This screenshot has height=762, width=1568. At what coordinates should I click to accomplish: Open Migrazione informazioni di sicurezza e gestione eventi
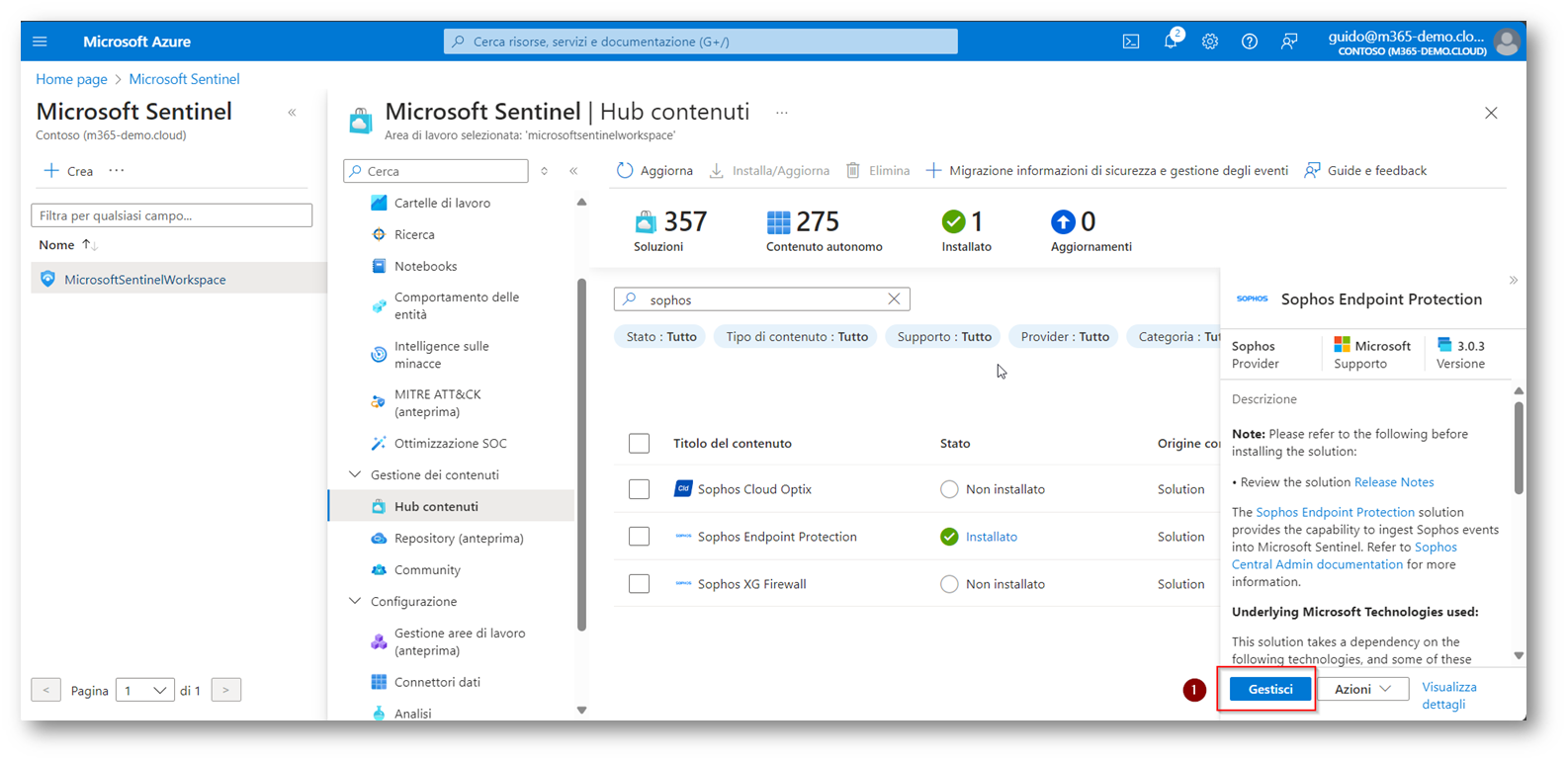[1106, 170]
